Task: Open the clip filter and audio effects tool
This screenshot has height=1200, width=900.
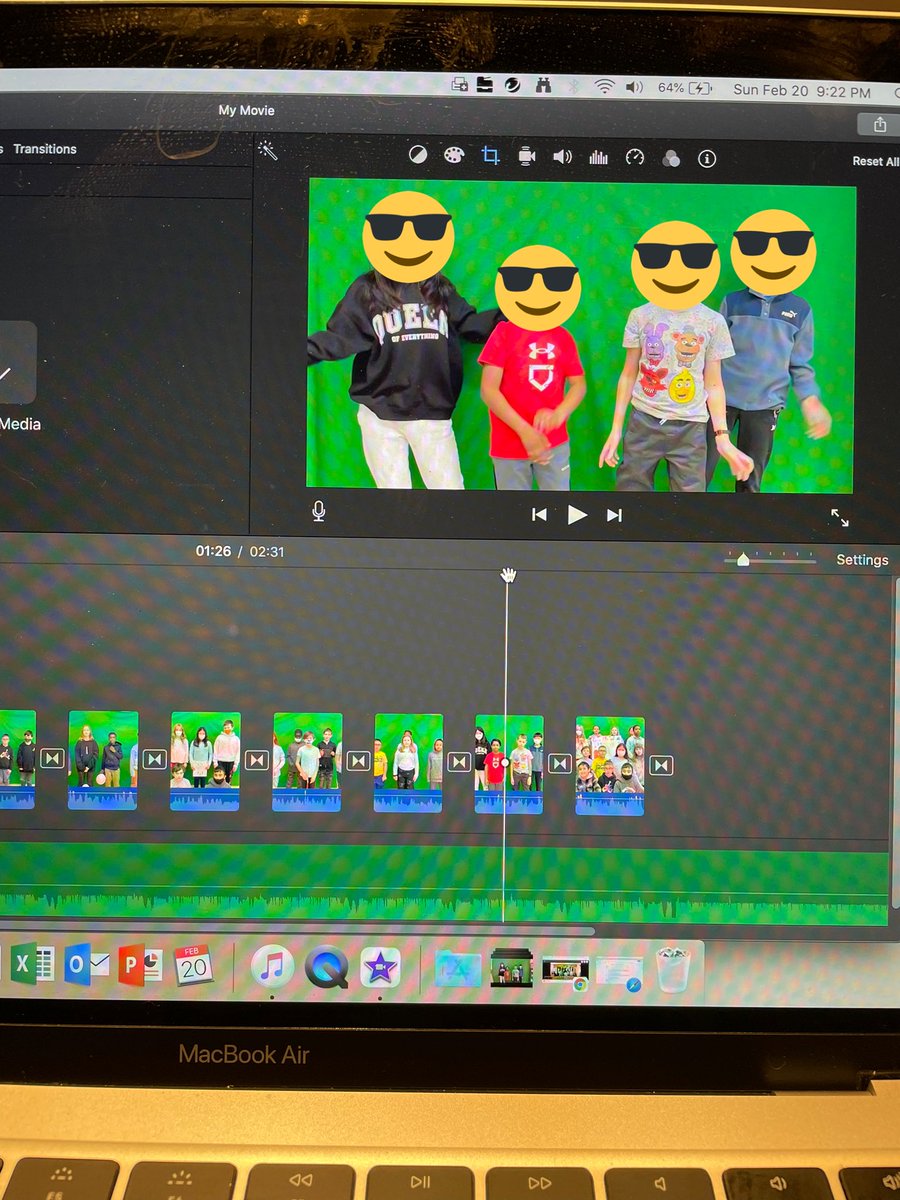Action: tap(671, 158)
